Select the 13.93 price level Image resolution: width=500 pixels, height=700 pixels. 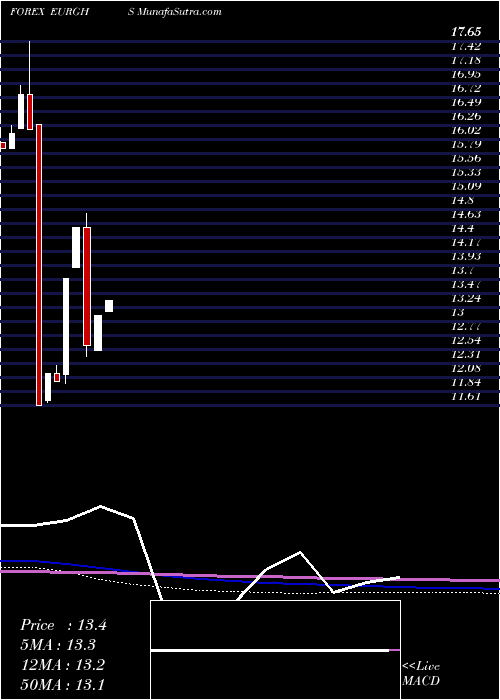pyautogui.click(x=466, y=256)
